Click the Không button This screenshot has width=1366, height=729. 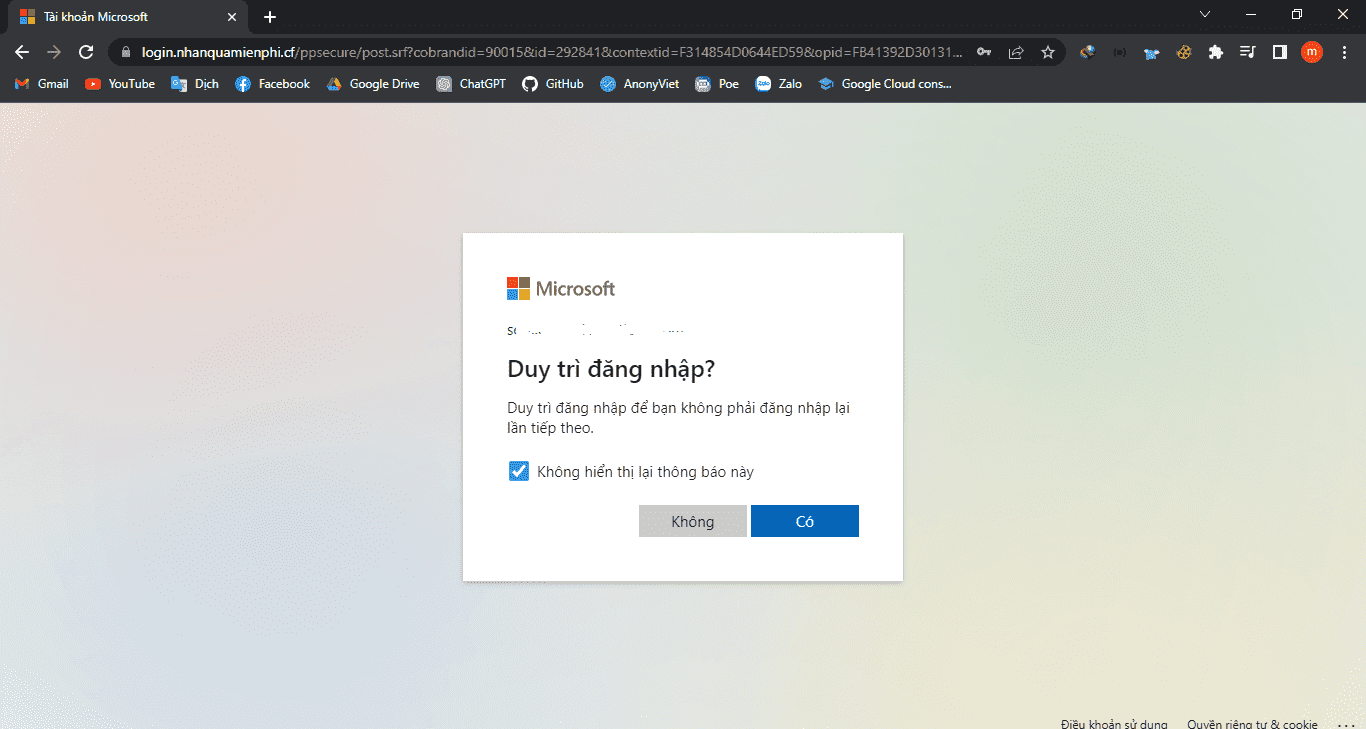(693, 521)
